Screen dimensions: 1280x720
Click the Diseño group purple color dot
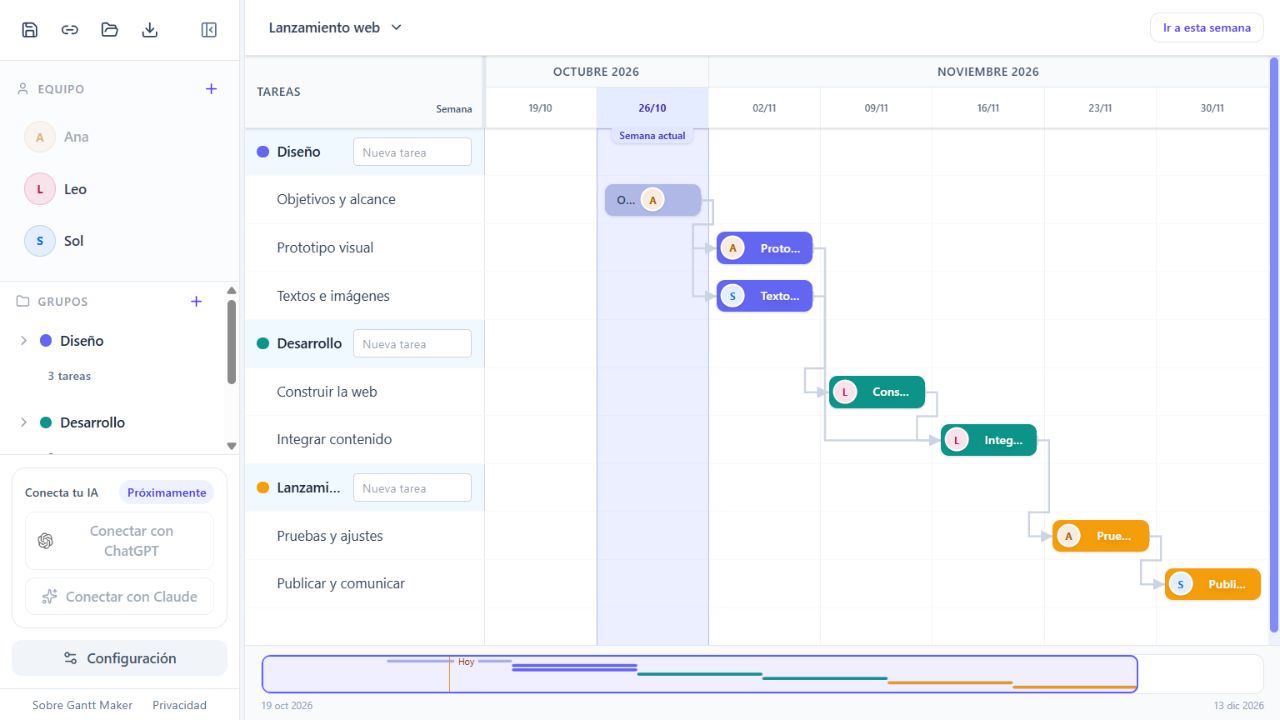pos(263,152)
